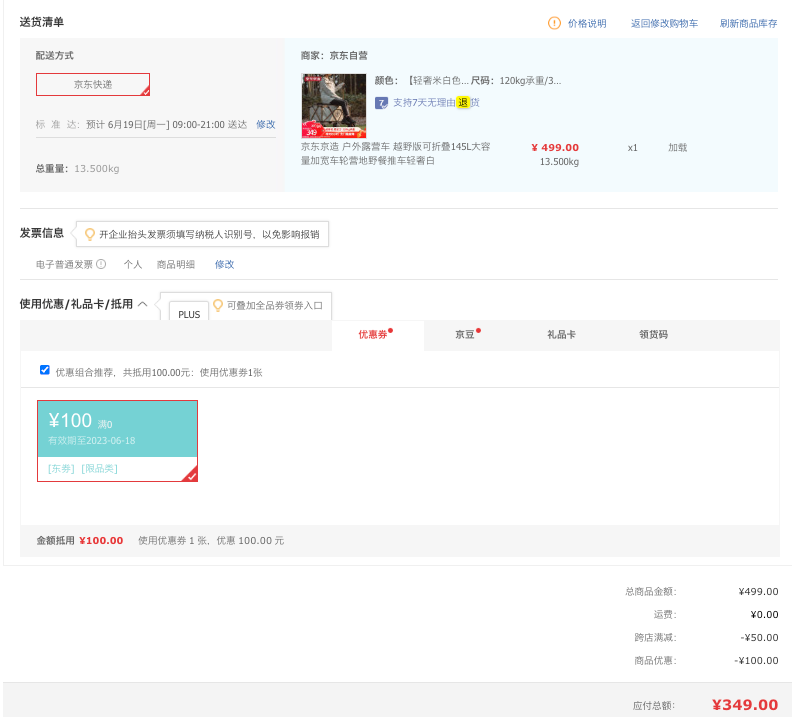Screen dimensions: 792x717
Task: Click 总商品金额 ¥499.00 value
Action: (758, 592)
